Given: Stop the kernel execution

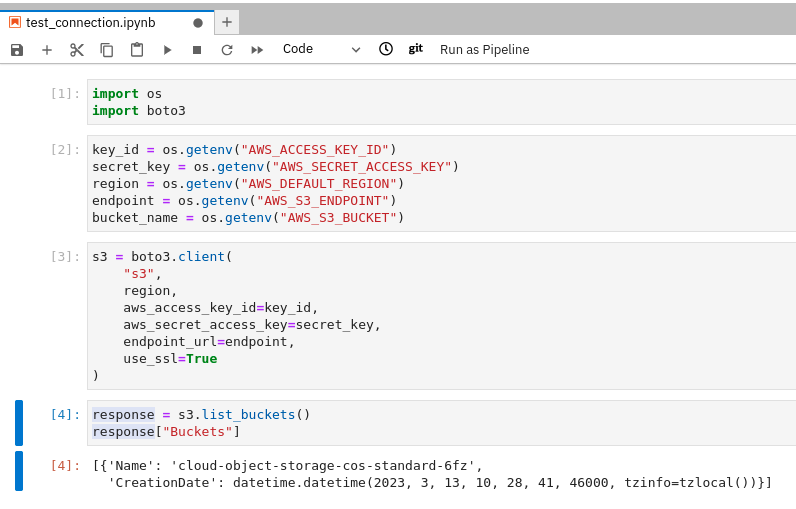Looking at the screenshot, I should coord(197,50).
